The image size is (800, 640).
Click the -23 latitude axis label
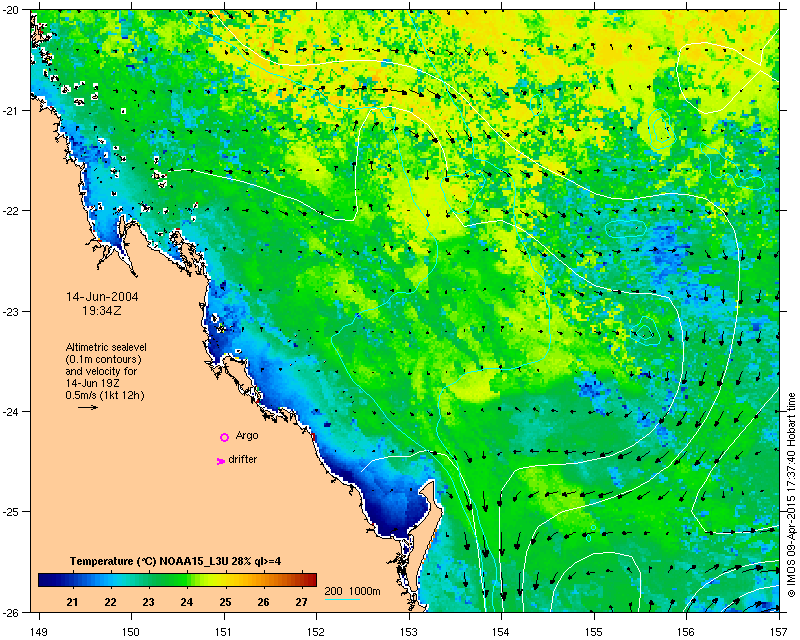coord(13,311)
